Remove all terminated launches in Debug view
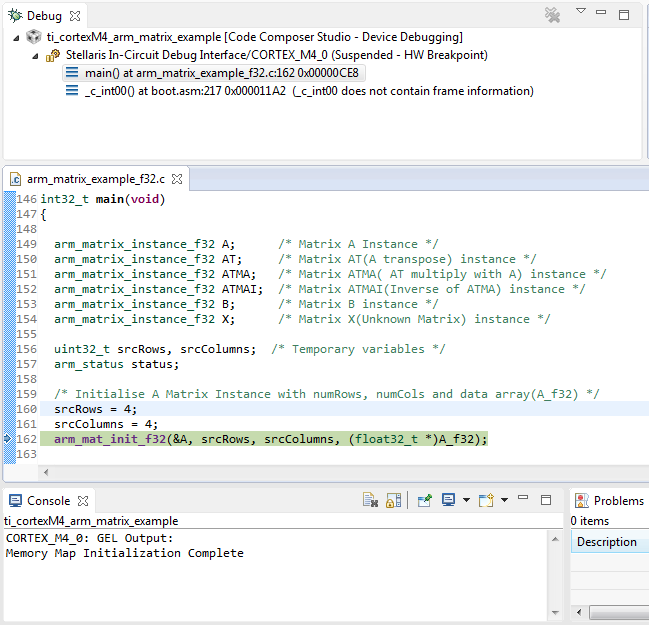 click(552, 15)
